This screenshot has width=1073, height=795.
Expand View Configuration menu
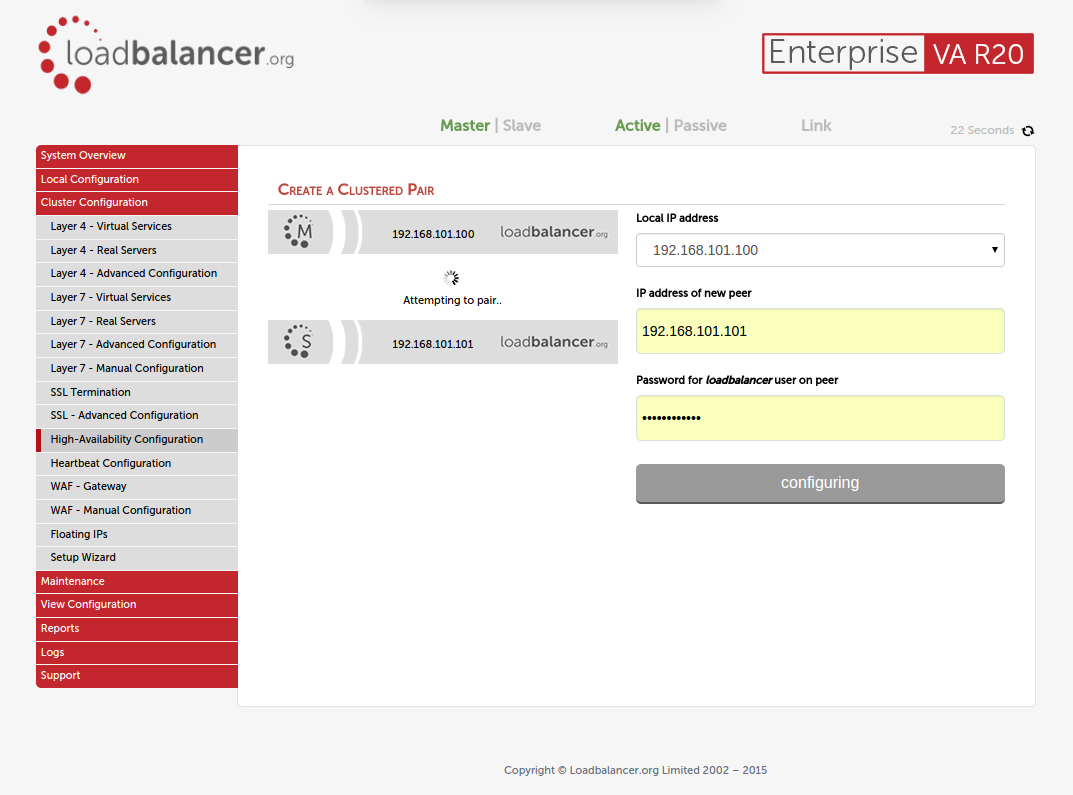(x=137, y=605)
